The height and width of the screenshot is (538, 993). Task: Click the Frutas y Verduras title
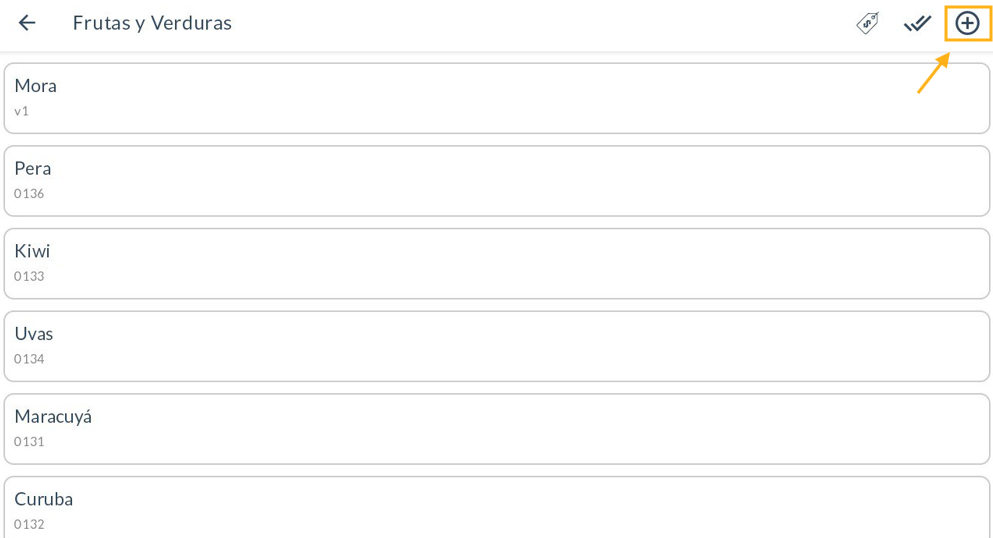152,23
